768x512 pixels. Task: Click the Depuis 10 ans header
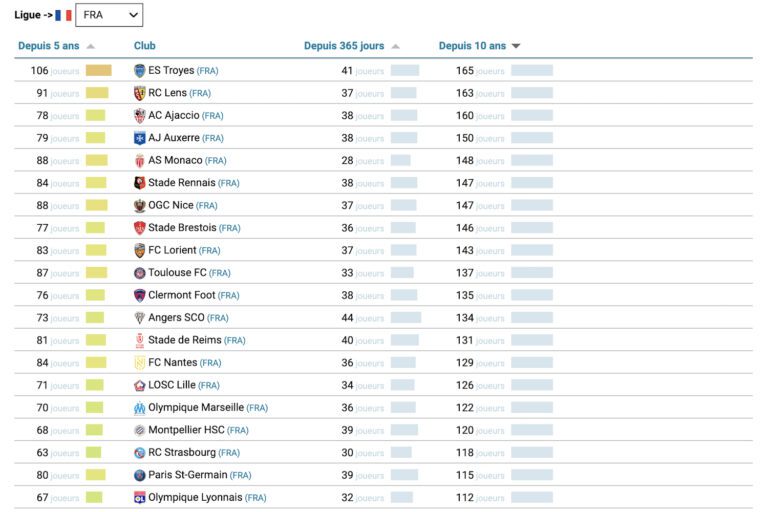click(472, 46)
